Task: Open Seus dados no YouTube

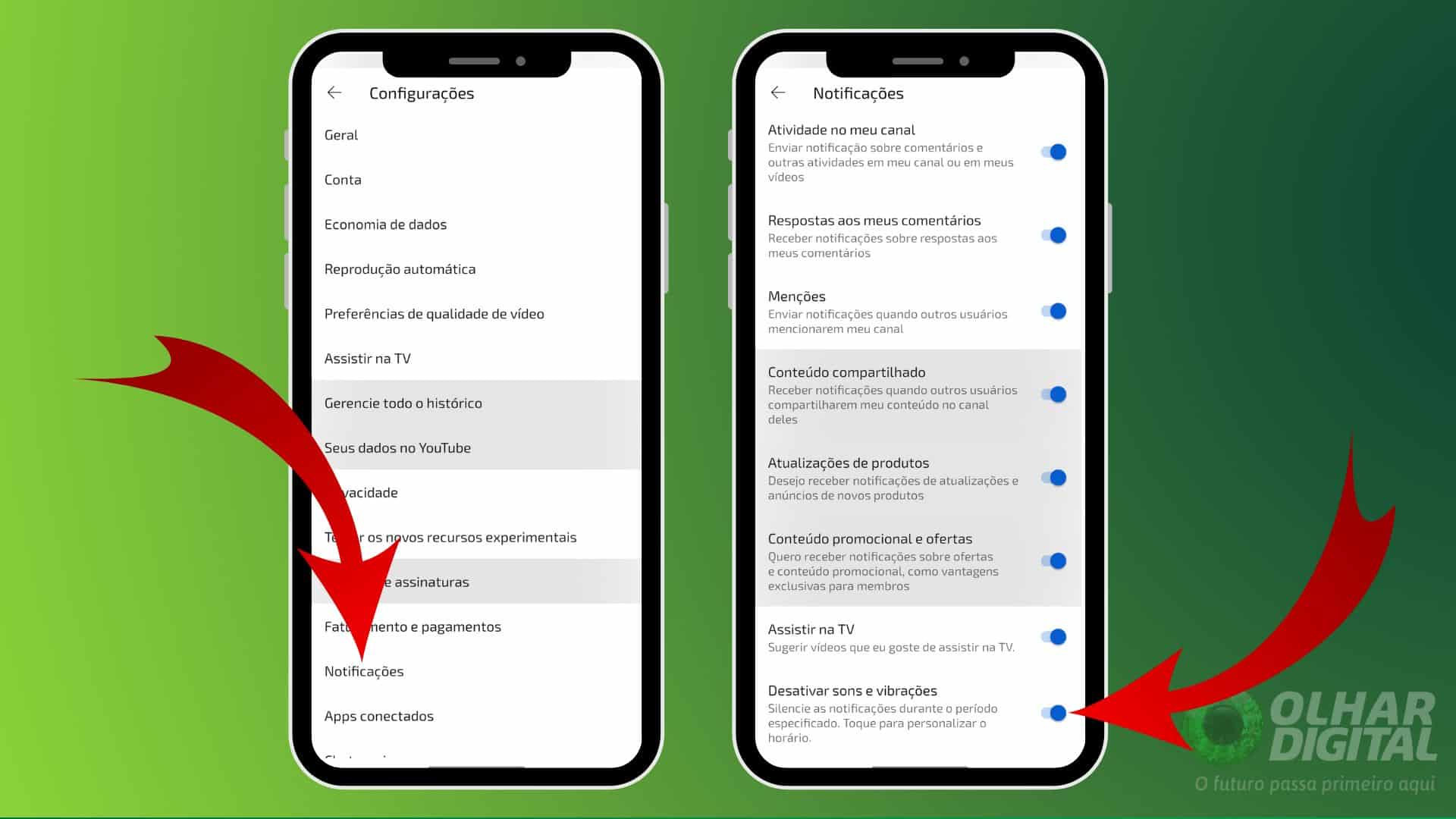Action: 397,447
